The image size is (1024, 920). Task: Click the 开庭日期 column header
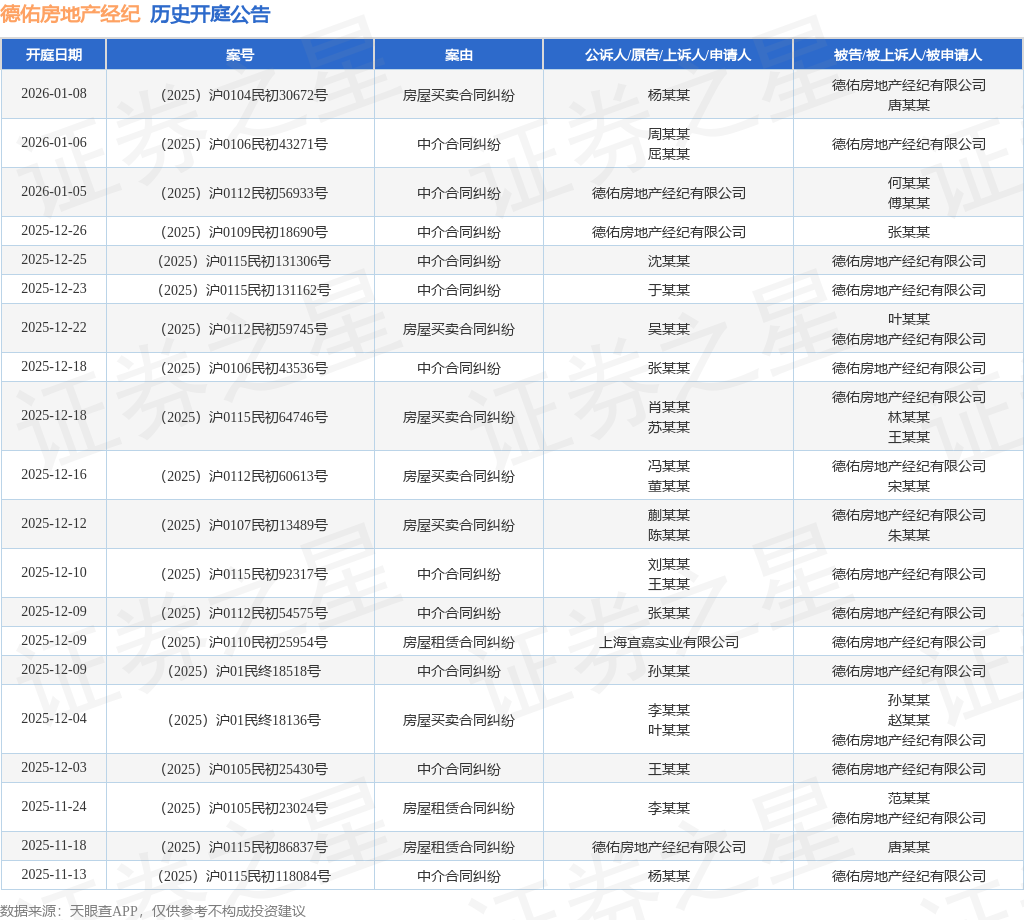[54, 55]
